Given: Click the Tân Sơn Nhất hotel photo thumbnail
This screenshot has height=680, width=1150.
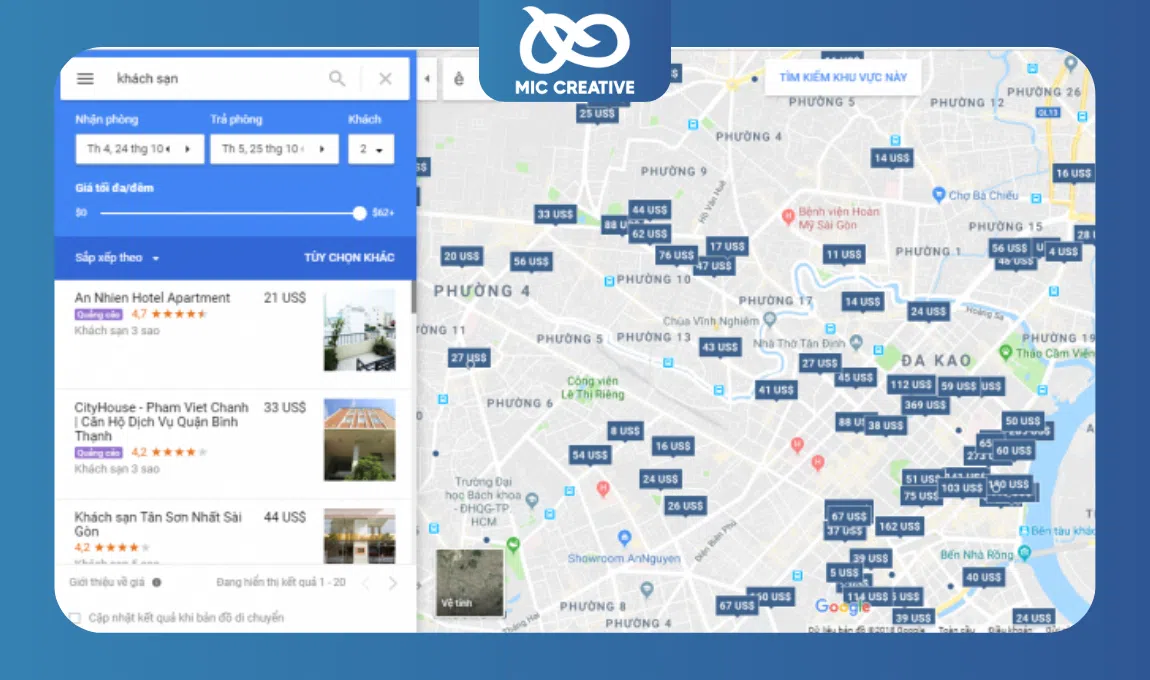Looking at the screenshot, I should click(360, 536).
